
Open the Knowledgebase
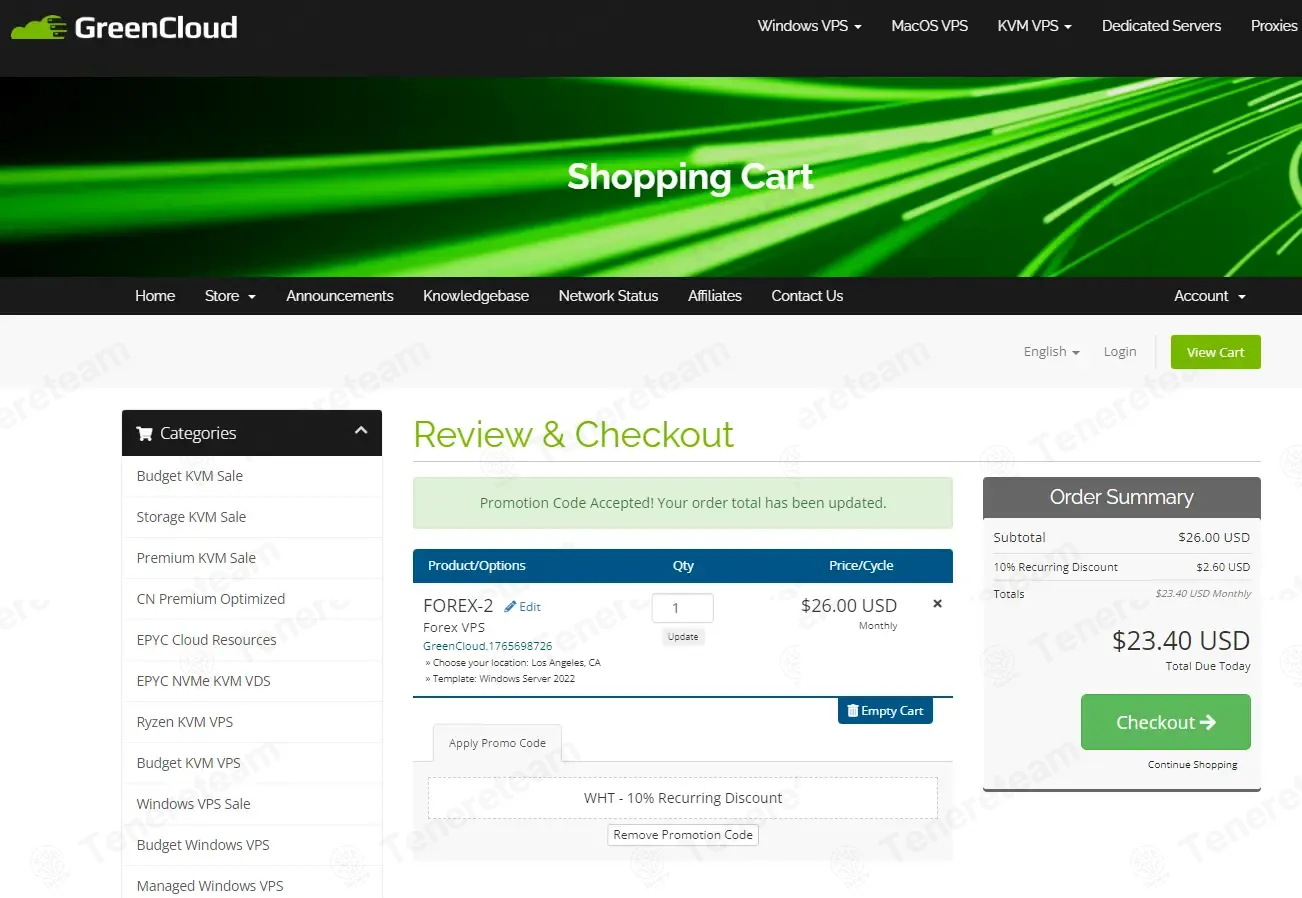tap(476, 296)
